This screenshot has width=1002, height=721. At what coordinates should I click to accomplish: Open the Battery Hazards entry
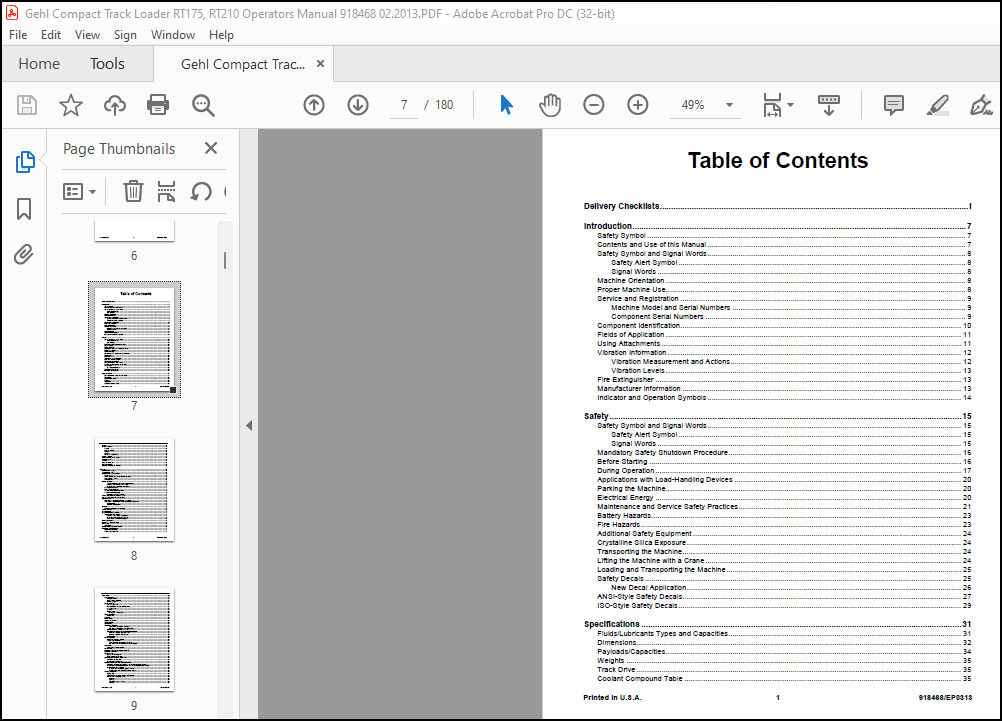784,515
